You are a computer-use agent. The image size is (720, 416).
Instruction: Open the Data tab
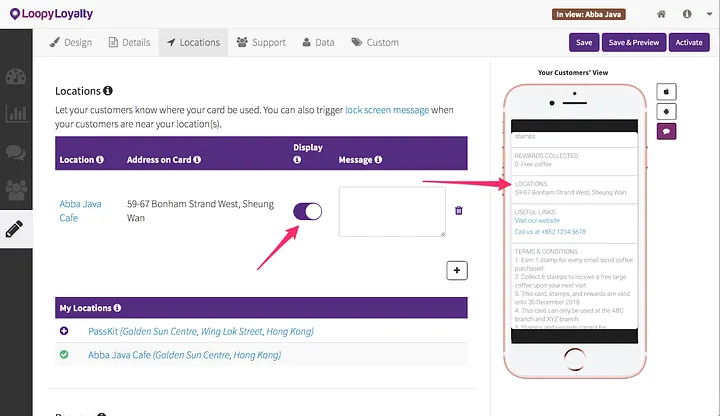[x=318, y=42]
